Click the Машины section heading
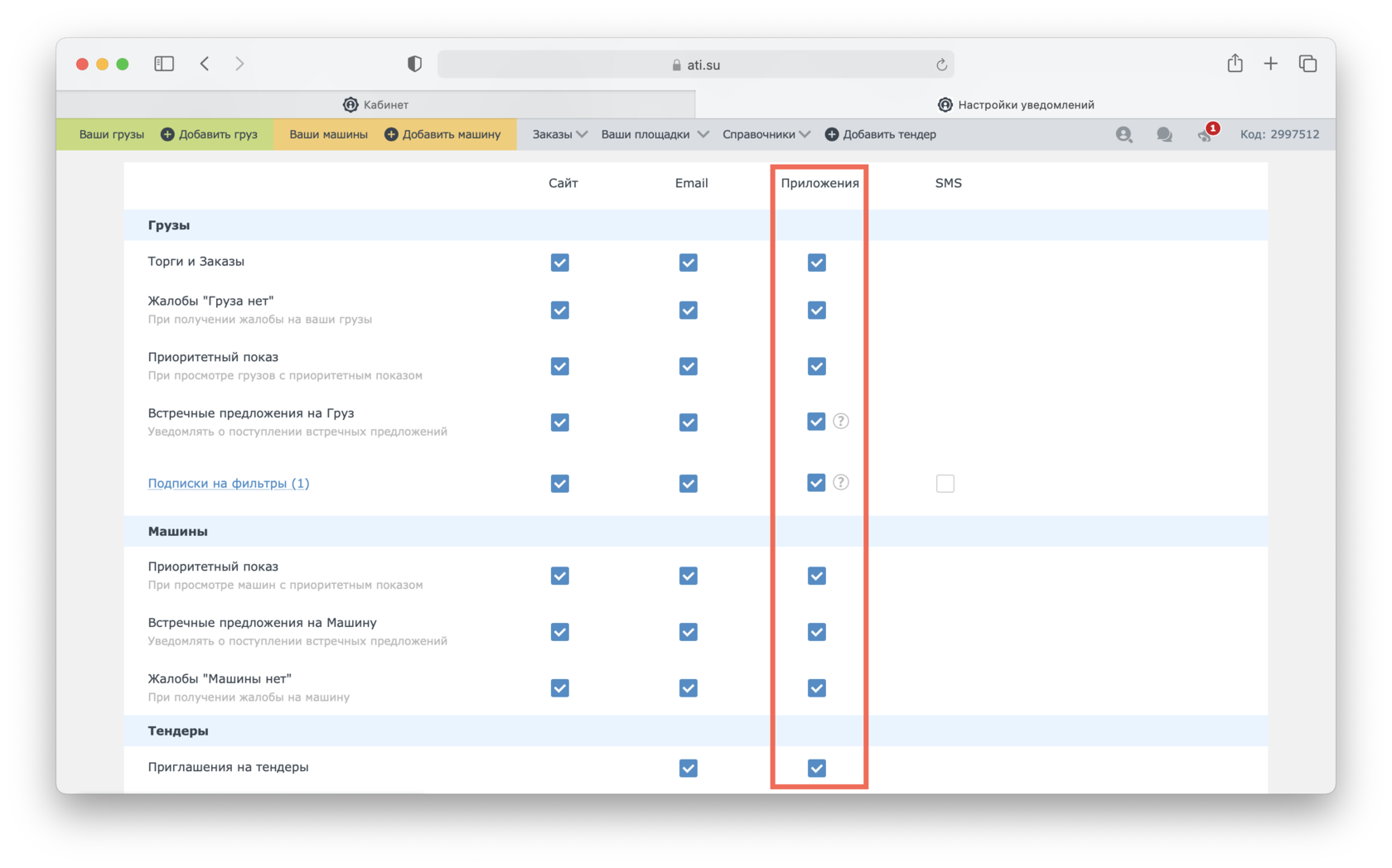 click(177, 531)
